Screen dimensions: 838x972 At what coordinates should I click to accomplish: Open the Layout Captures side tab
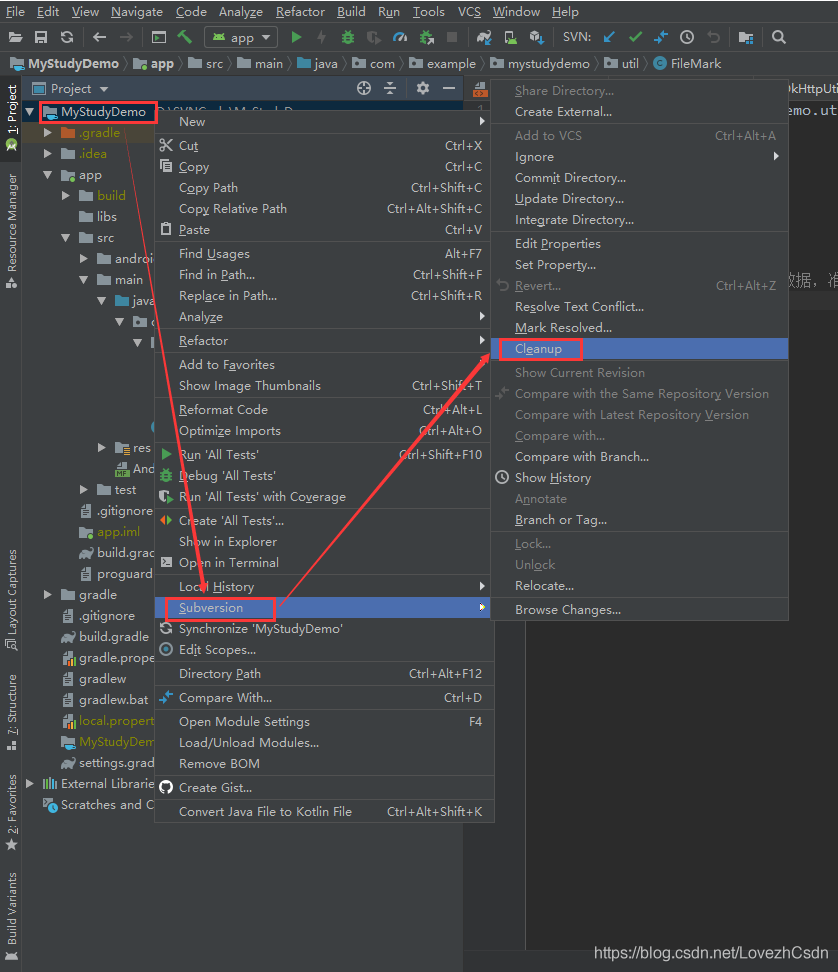[x=11, y=599]
